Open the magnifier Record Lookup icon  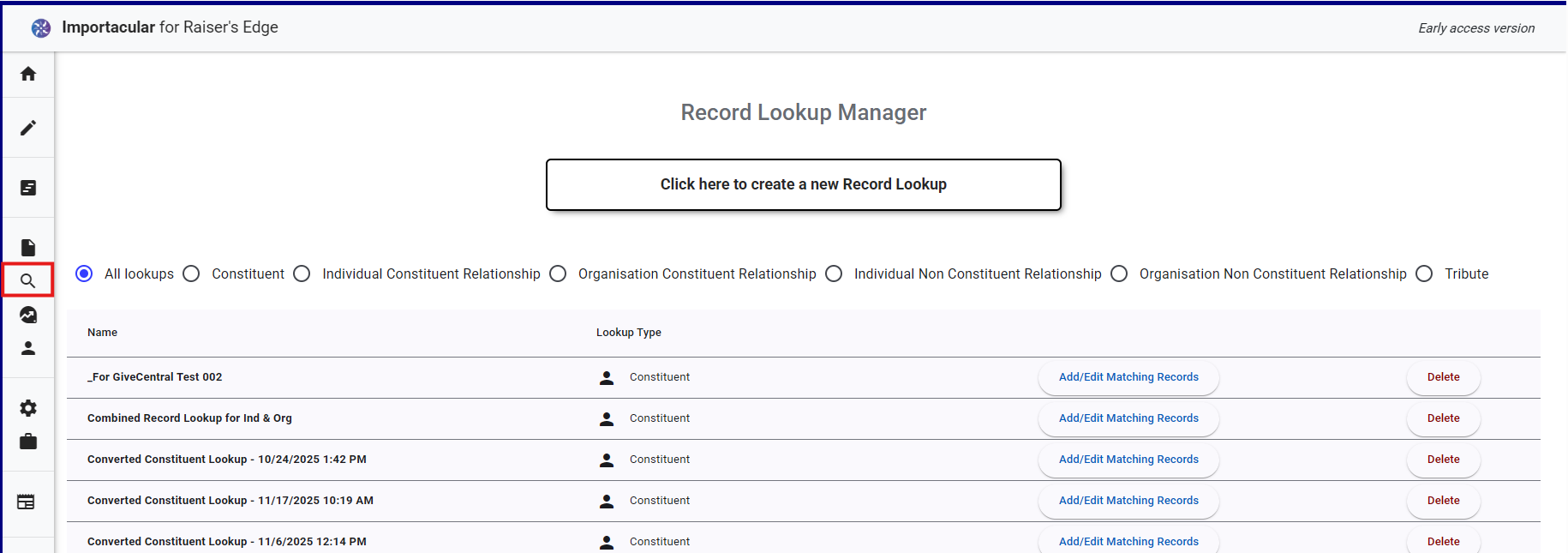pos(28,280)
